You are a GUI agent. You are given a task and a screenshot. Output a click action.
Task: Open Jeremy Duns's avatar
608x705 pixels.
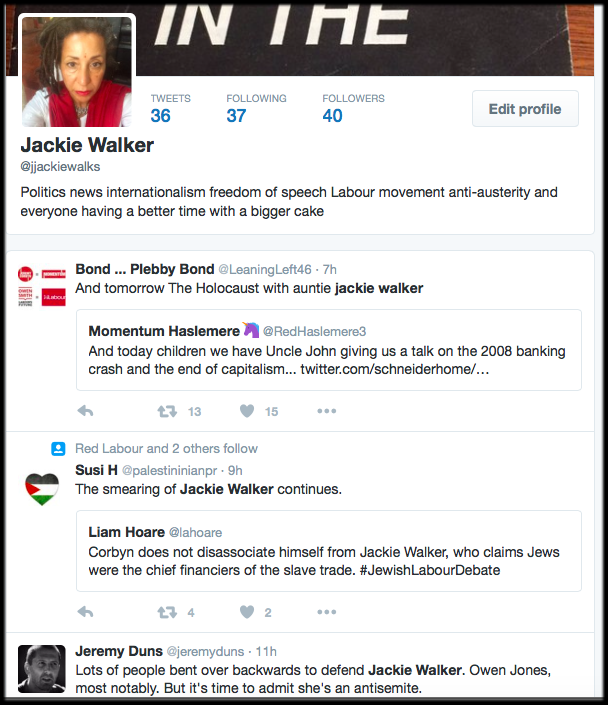click(42, 669)
